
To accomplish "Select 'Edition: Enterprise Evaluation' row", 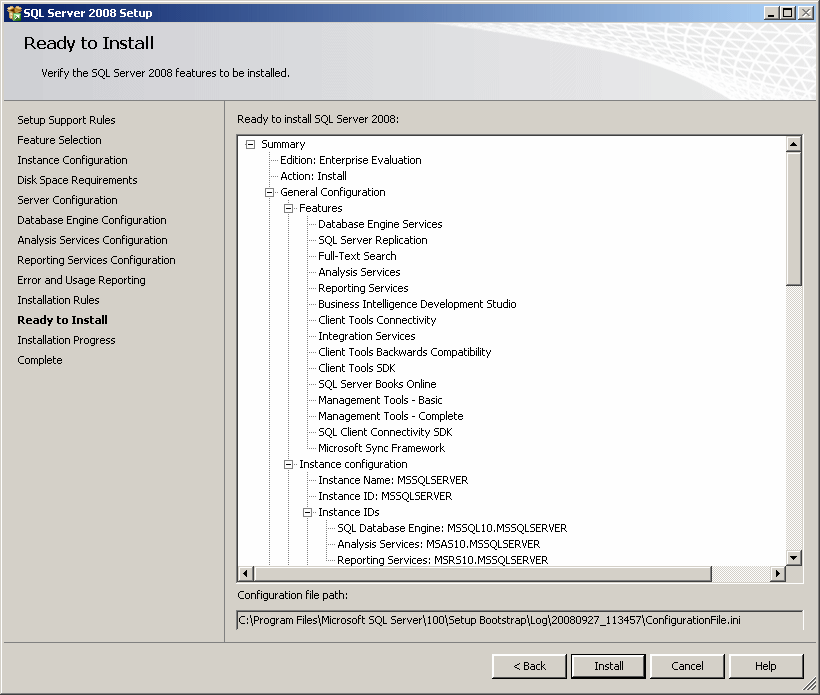I will (351, 161).
